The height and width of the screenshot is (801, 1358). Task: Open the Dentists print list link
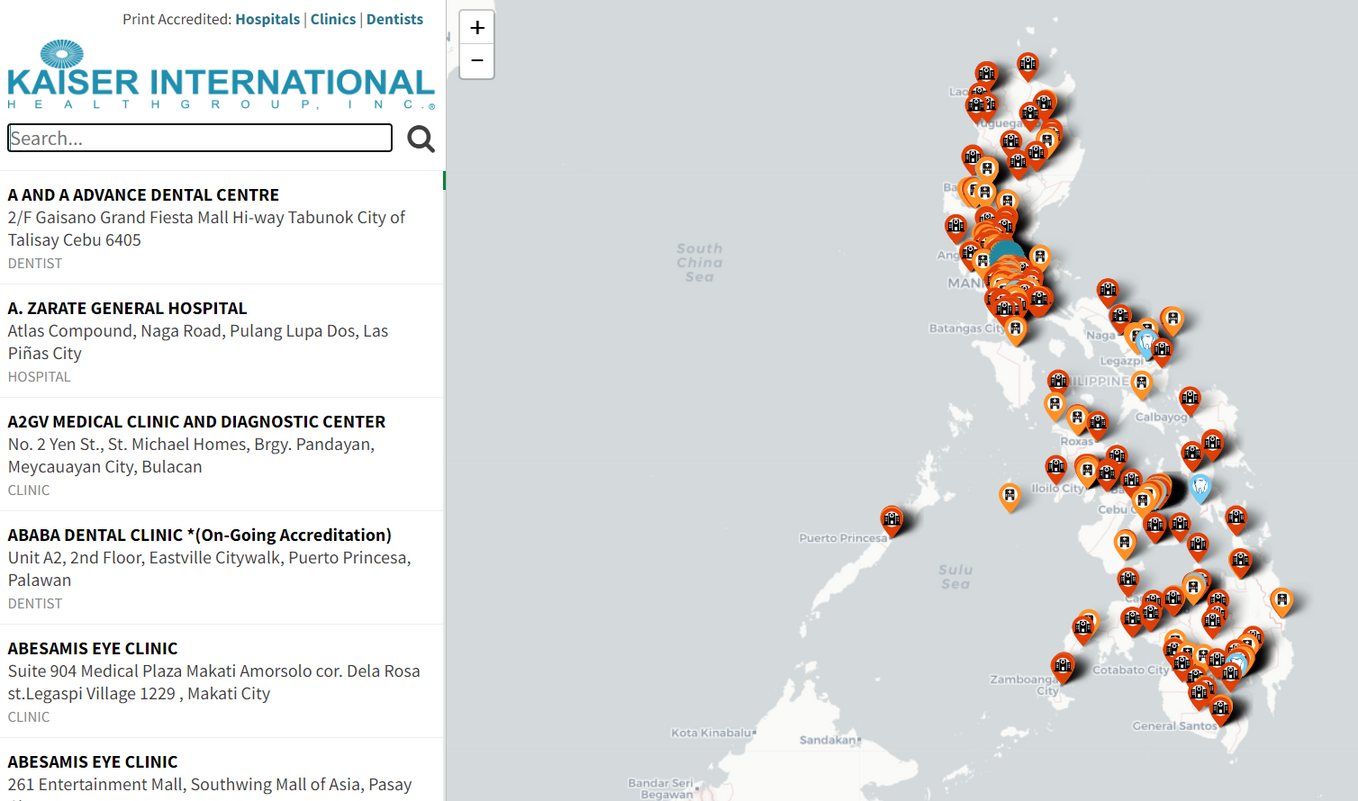pos(394,19)
